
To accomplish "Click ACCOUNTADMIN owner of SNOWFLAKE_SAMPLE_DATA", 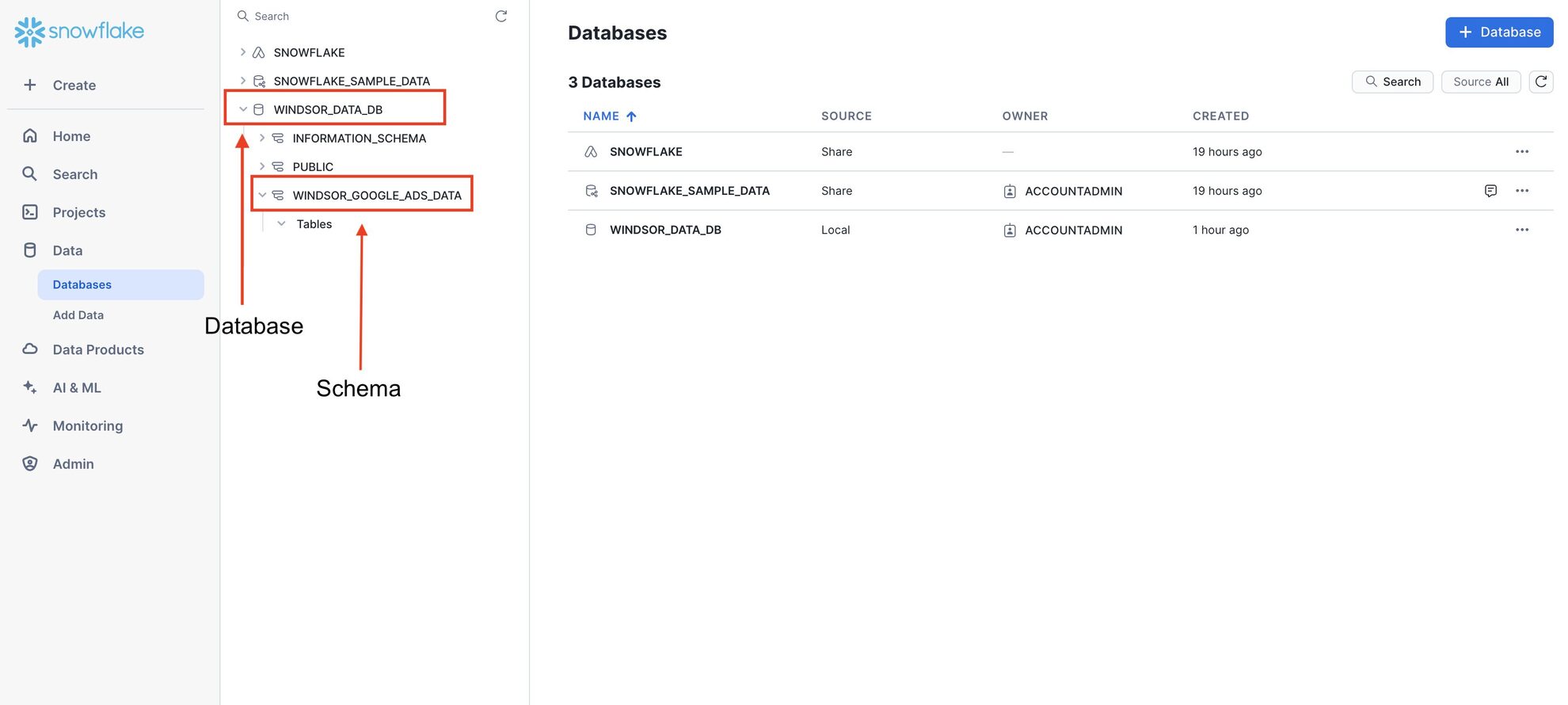I will tap(1073, 191).
